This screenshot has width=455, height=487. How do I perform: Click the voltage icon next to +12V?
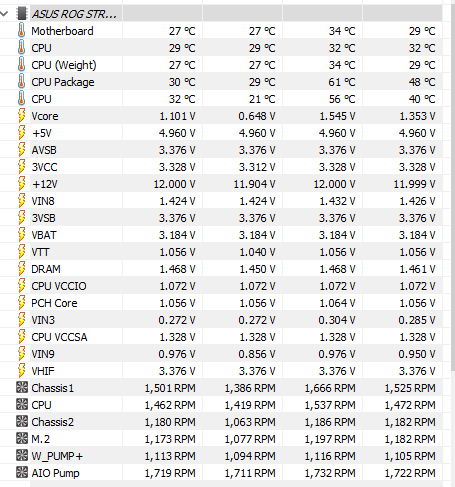pos(22,184)
